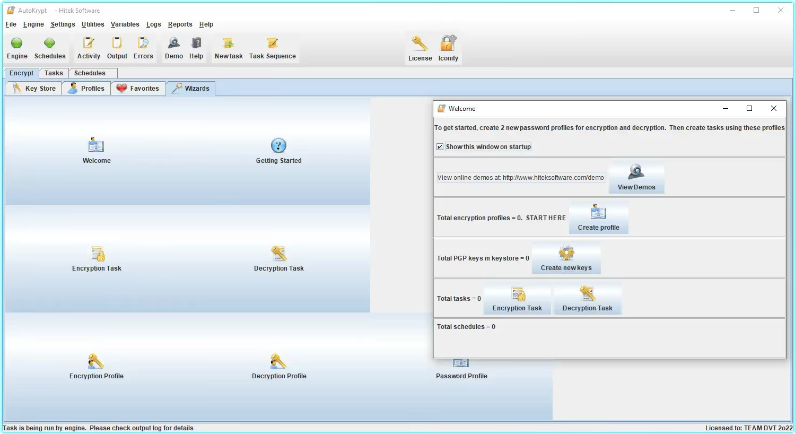This screenshot has height=434, width=795.
Task: Click Decryption Task button in Welcome window
Action: click(587, 299)
